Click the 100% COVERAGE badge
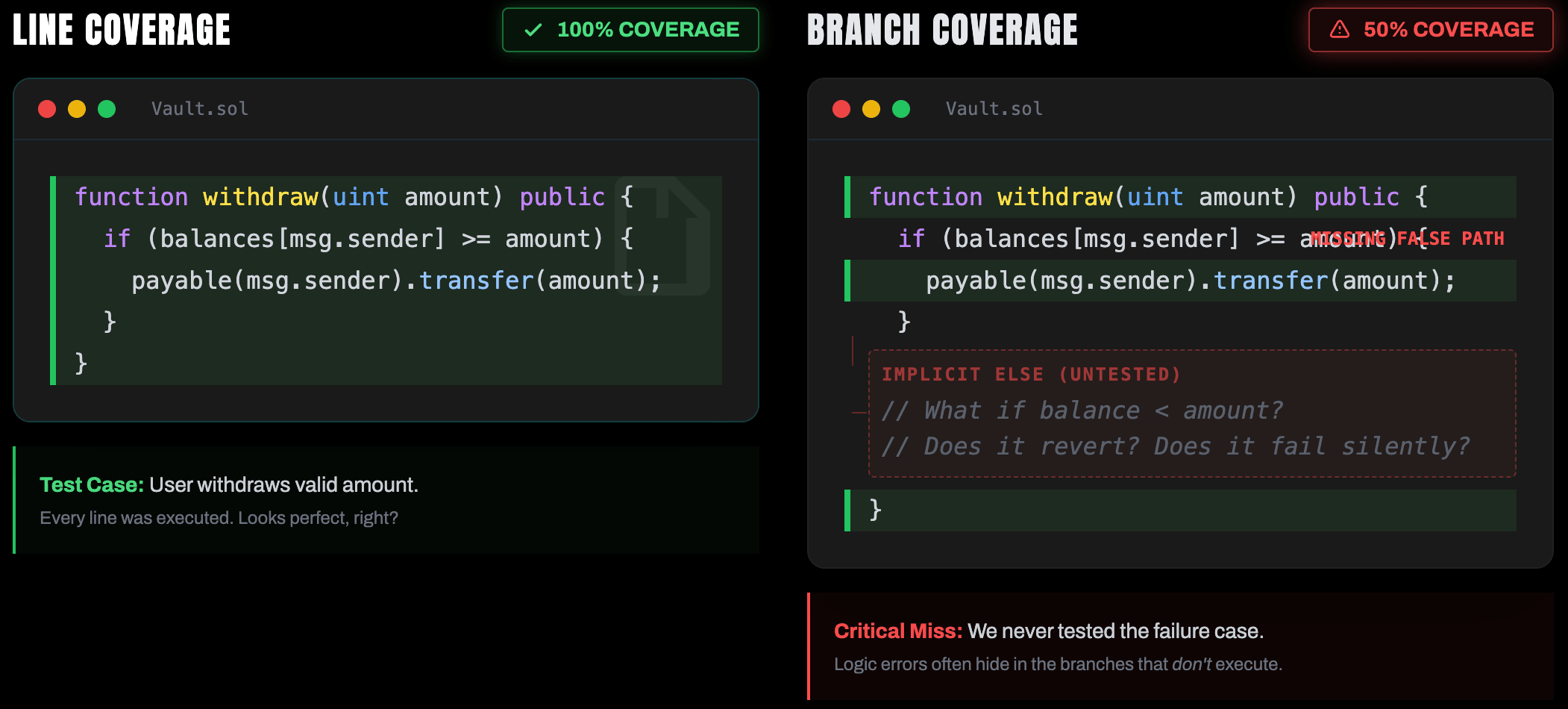The image size is (1568, 709). 630,30
